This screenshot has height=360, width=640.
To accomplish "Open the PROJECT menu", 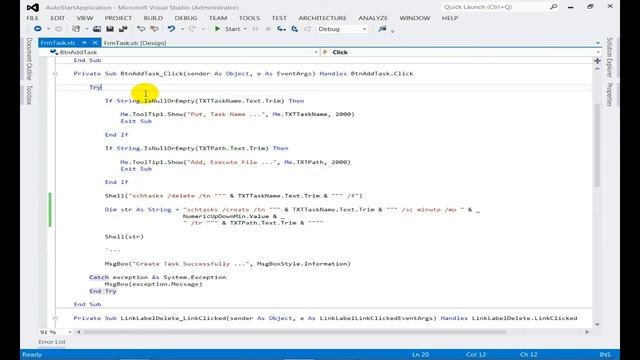I will coord(118,18).
